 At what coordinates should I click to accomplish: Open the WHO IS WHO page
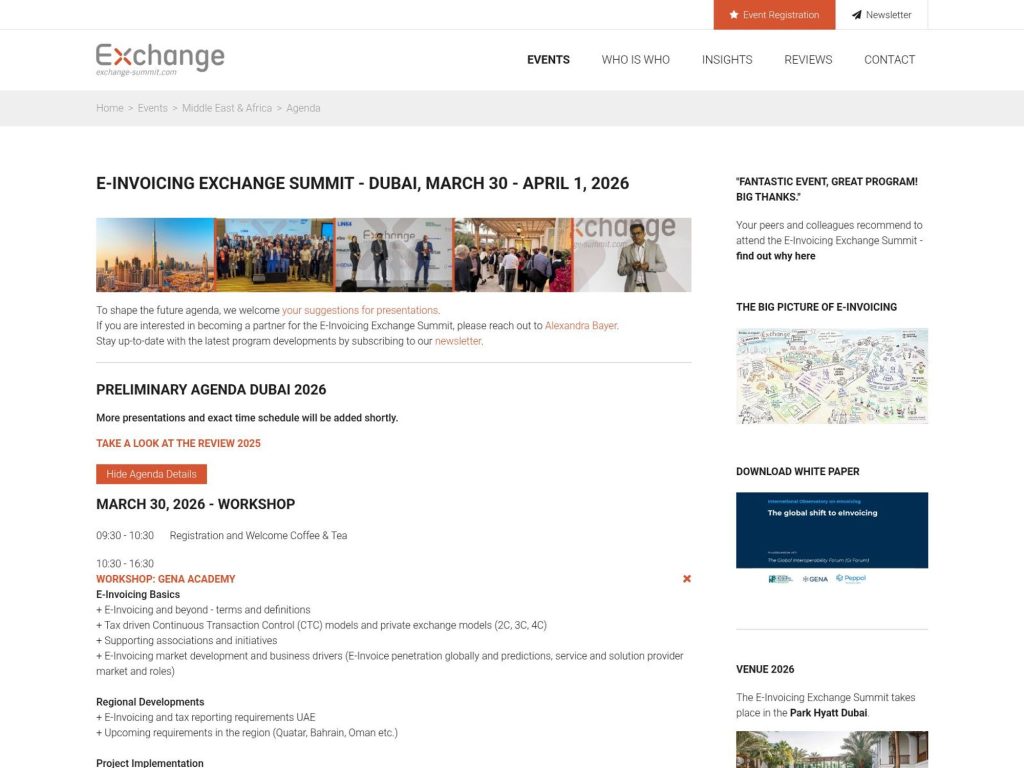635,60
